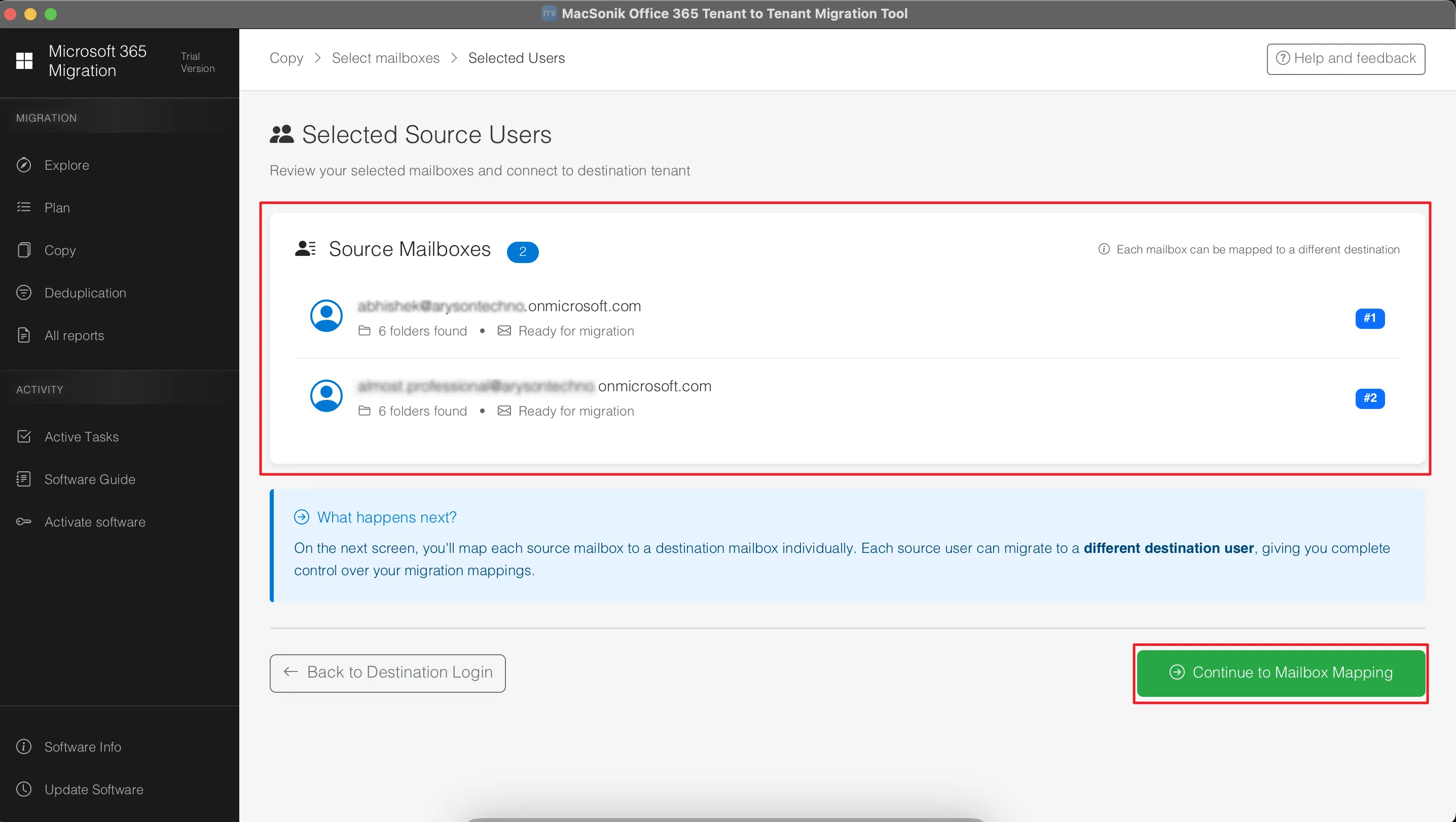This screenshot has width=1456, height=822.
Task: Click the avatar of mailbox #1
Action: (326, 315)
